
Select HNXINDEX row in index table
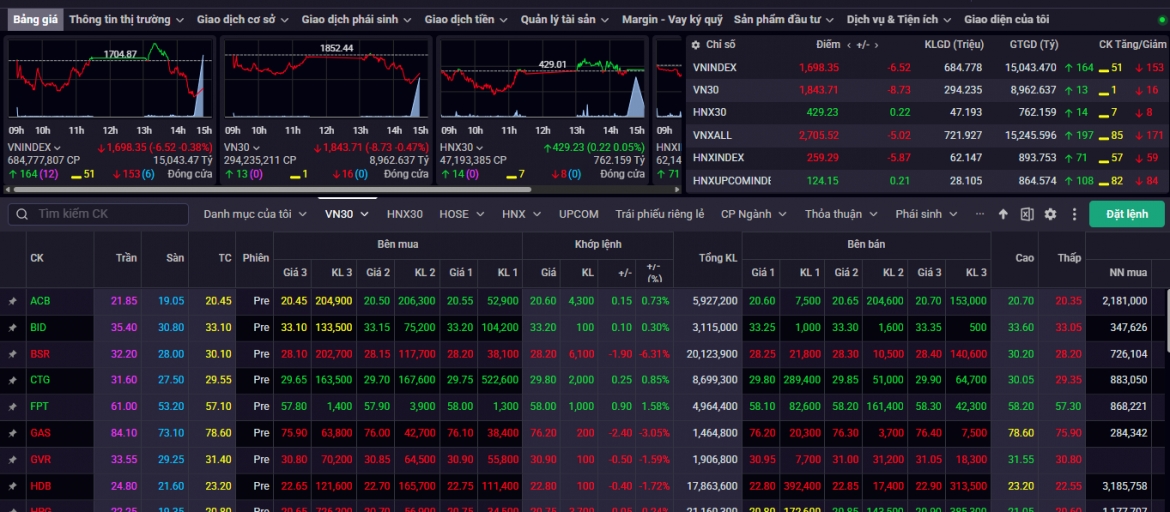[927, 157]
